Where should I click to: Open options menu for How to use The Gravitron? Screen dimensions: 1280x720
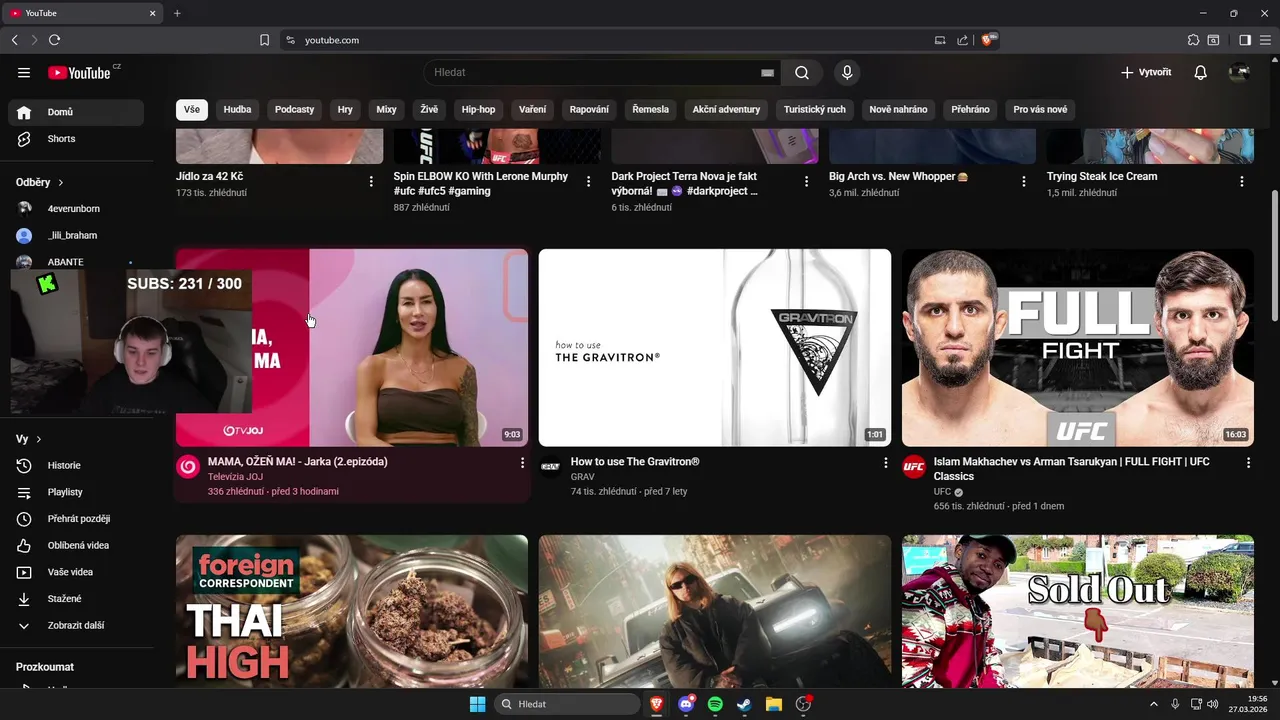tap(885, 463)
